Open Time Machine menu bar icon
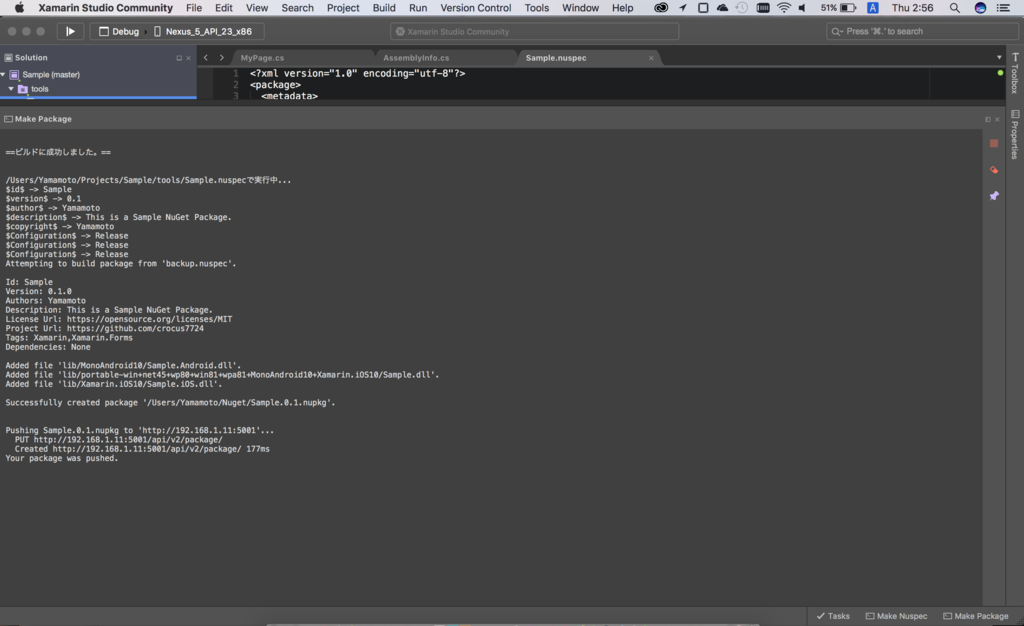The width and height of the screenshot is (1024, 626). click(742, 8)
